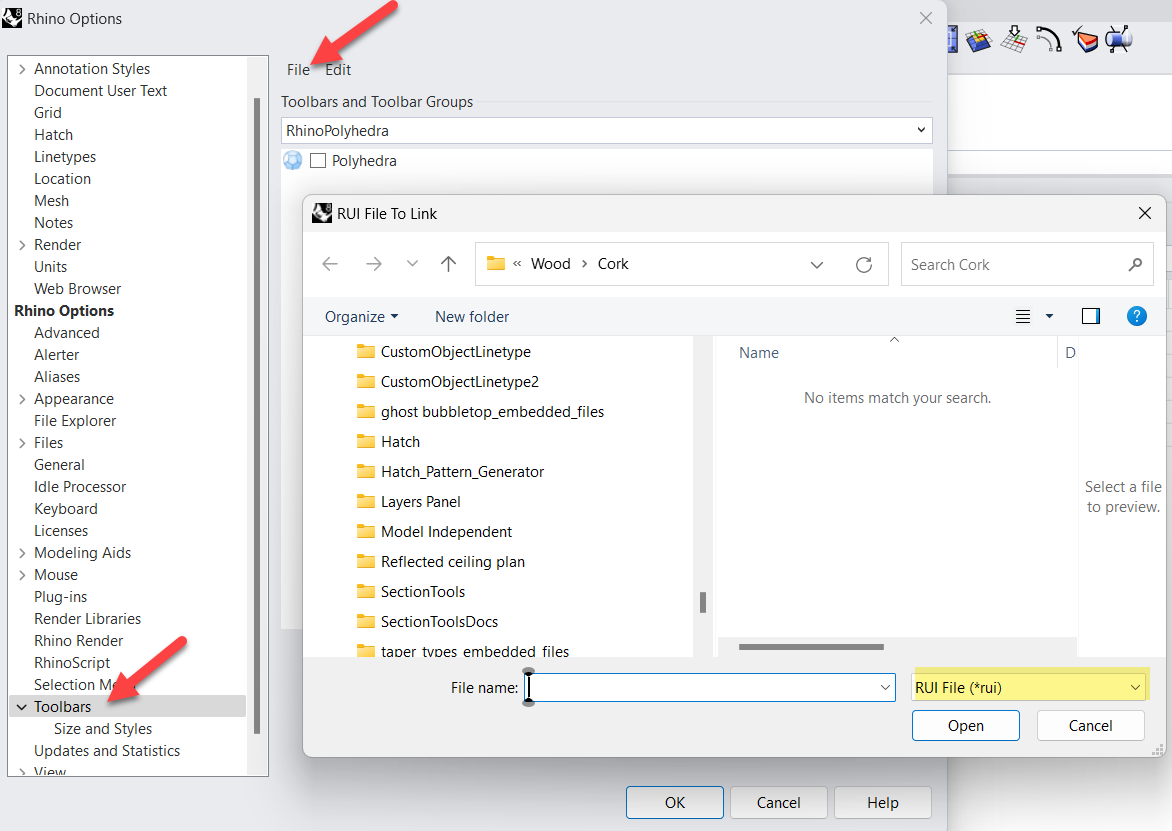The image size is (1172, 831).
Task: Click the checkmark wedge icon in Rhino toolbar
Action: point(1085,39)
